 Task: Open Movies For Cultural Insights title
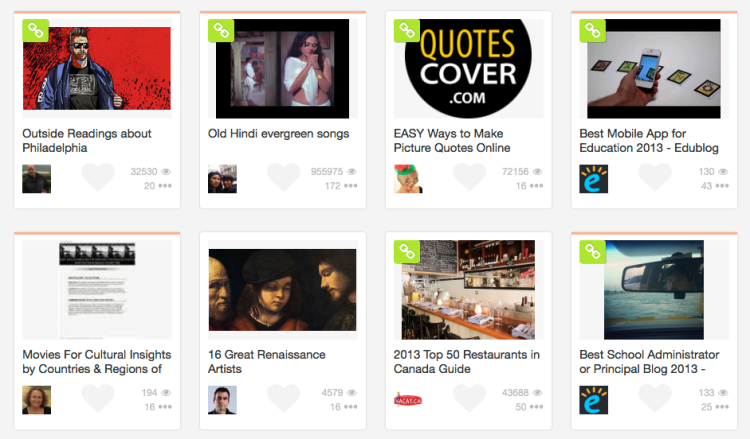(97, 362)
